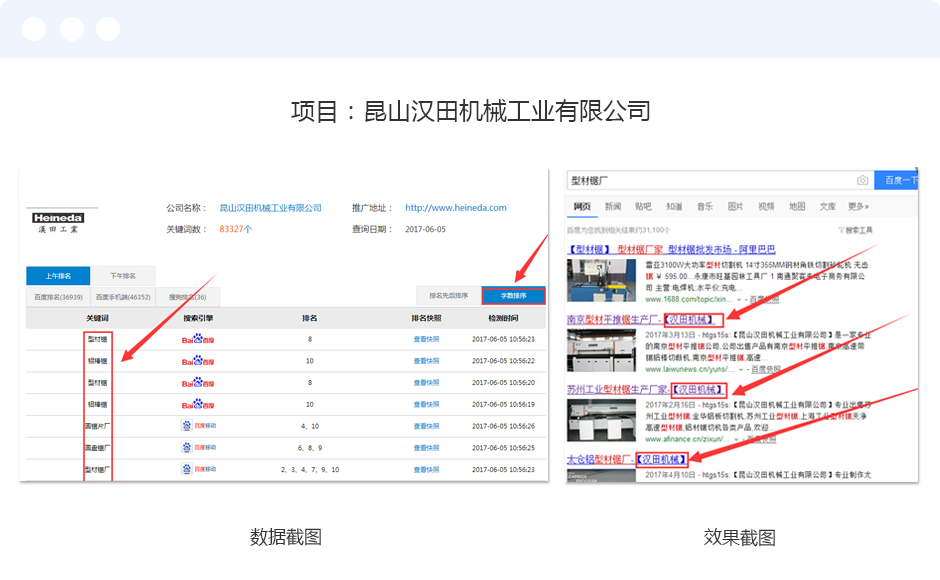
Task: Select the 百度手机端(46352) tab
Action: point(123,297)
